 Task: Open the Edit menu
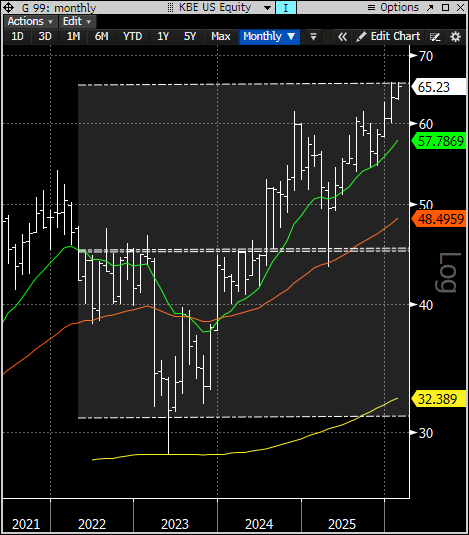pyautogui.click(x=77, y=21)
